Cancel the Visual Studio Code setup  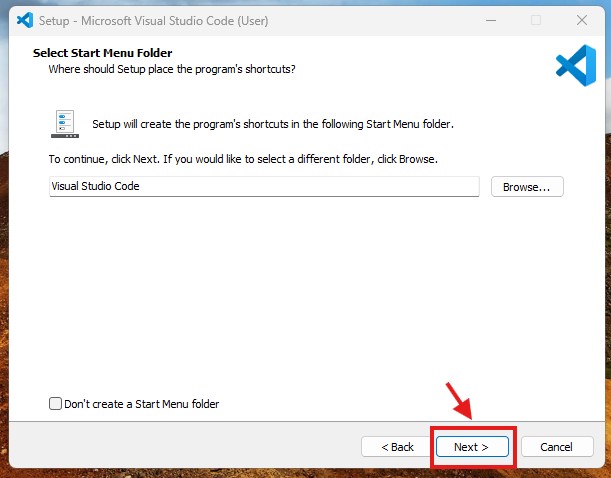tap(556, 446)
